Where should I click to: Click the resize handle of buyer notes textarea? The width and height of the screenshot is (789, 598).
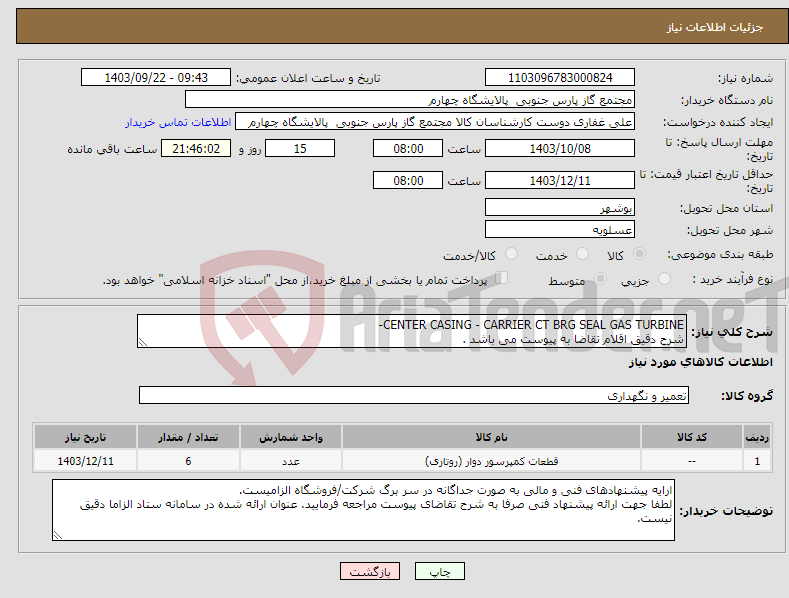coord(58,536)
